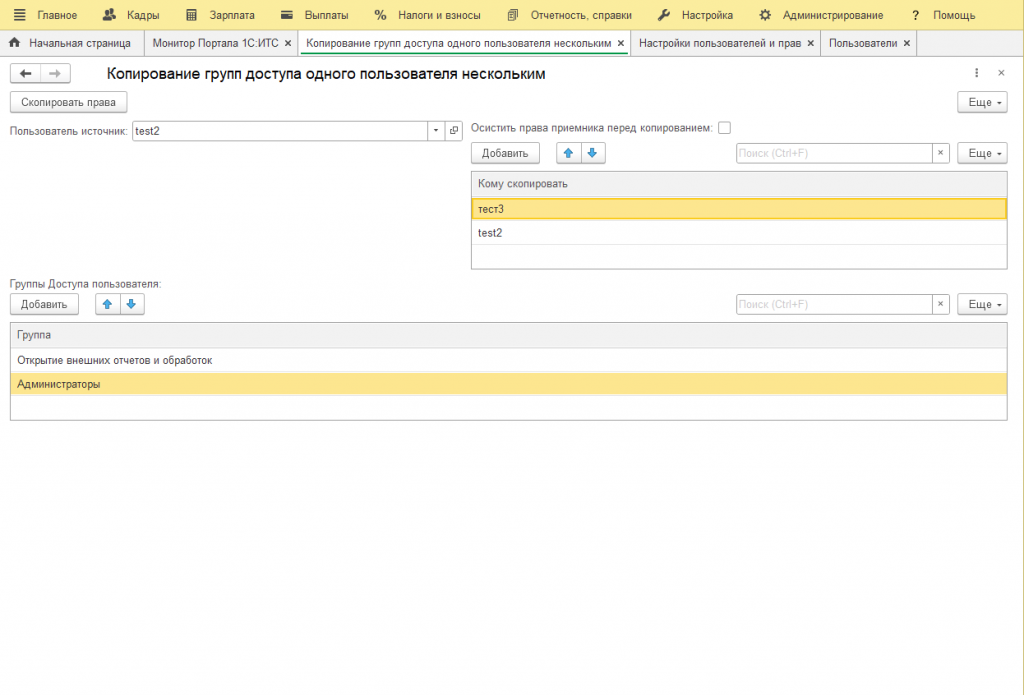Viewport: 1024px width, 695px height.
Task: Open the Администрирование menu
Action: (x=833, y=15)
